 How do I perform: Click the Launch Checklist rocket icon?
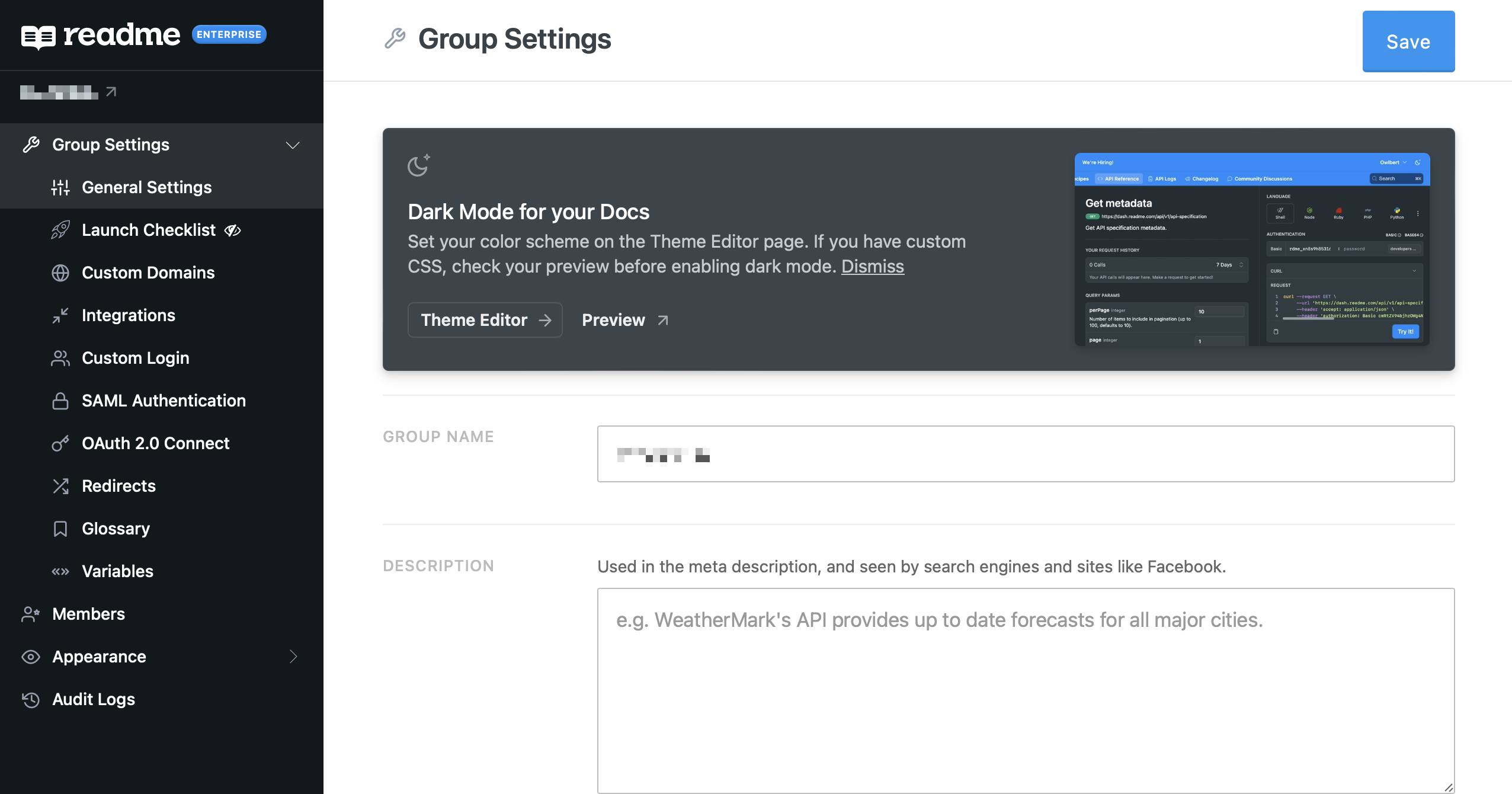coord(60,230)
